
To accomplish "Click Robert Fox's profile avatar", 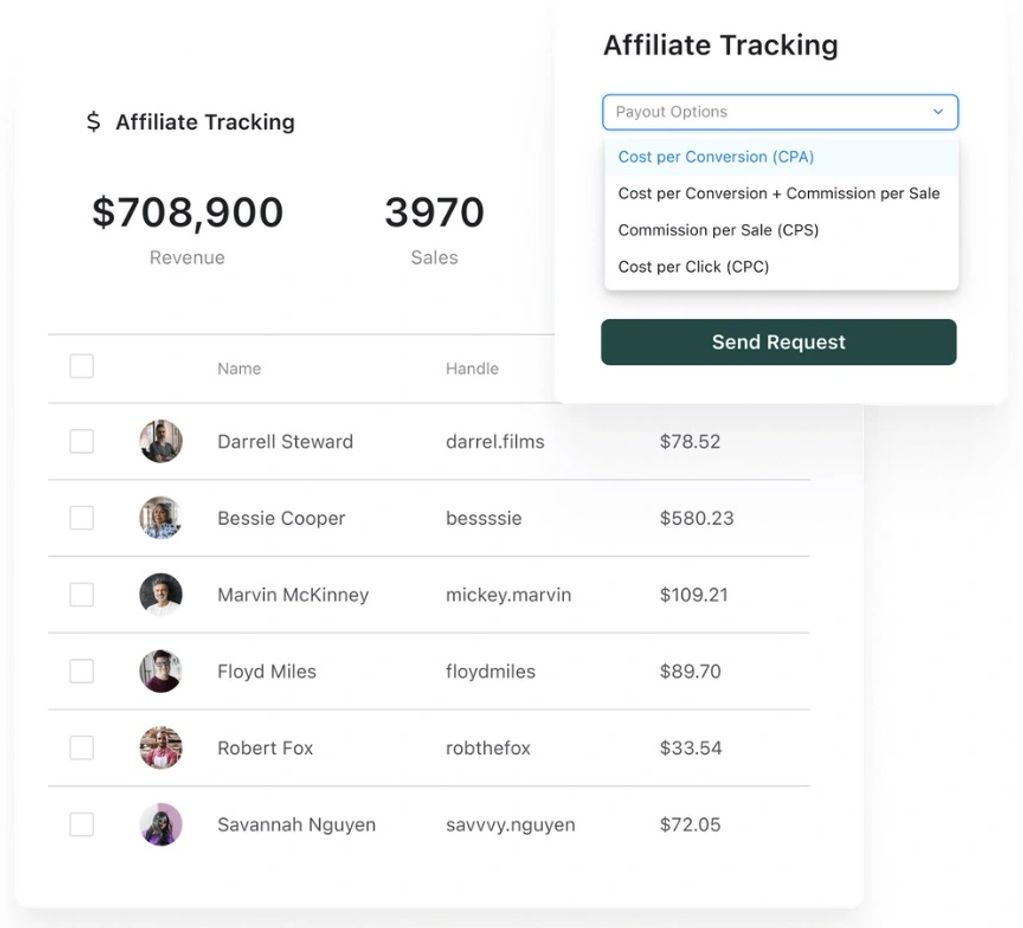I will [160, 748].
